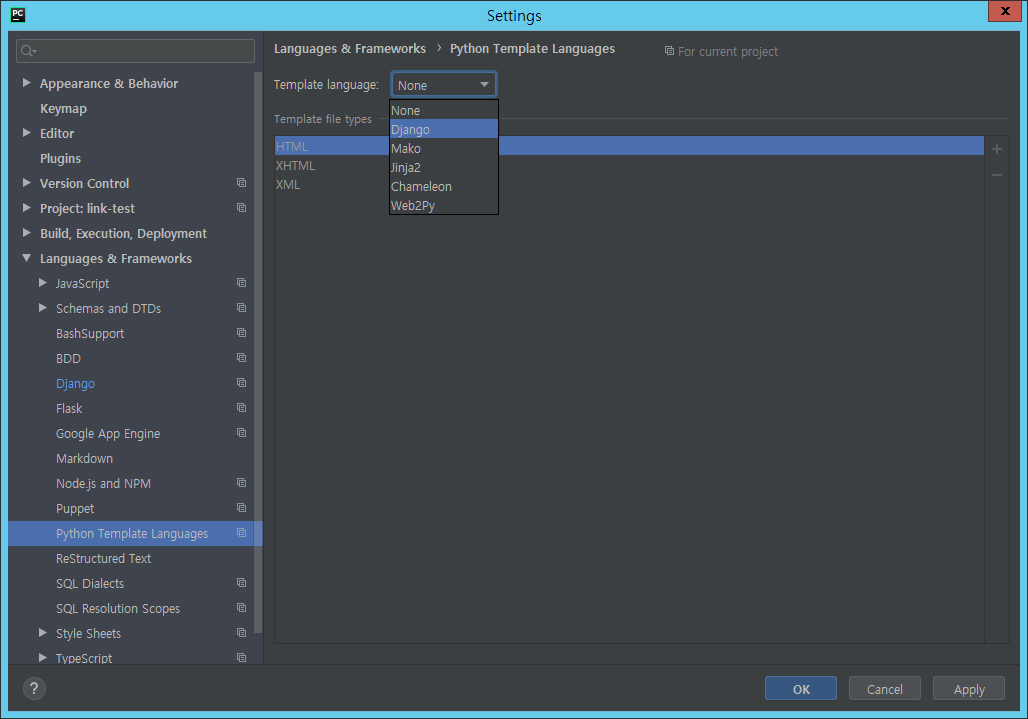Image resolution: width=1028 pixels, height=719 pixels.
Task: Click project-level icon beside JavaScript
Action: (x=241, y=282)
